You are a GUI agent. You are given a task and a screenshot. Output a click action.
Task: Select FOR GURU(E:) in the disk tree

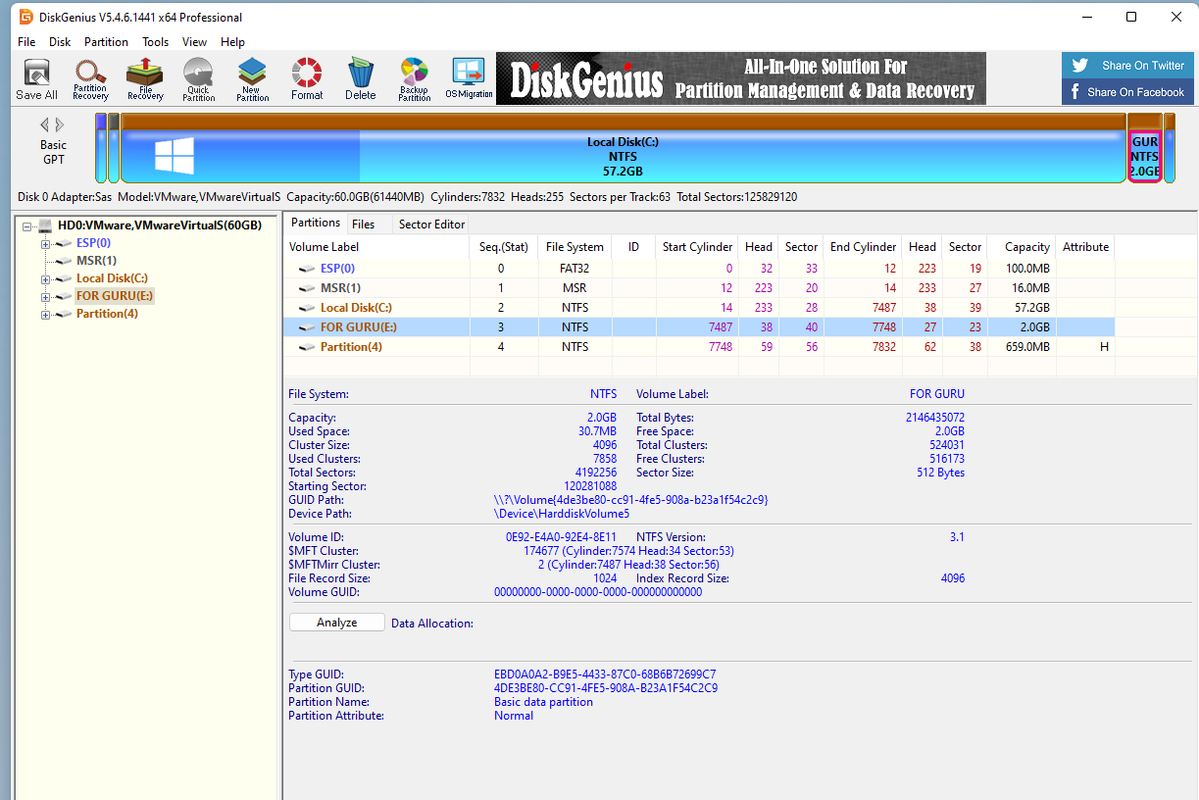(114, 296)
